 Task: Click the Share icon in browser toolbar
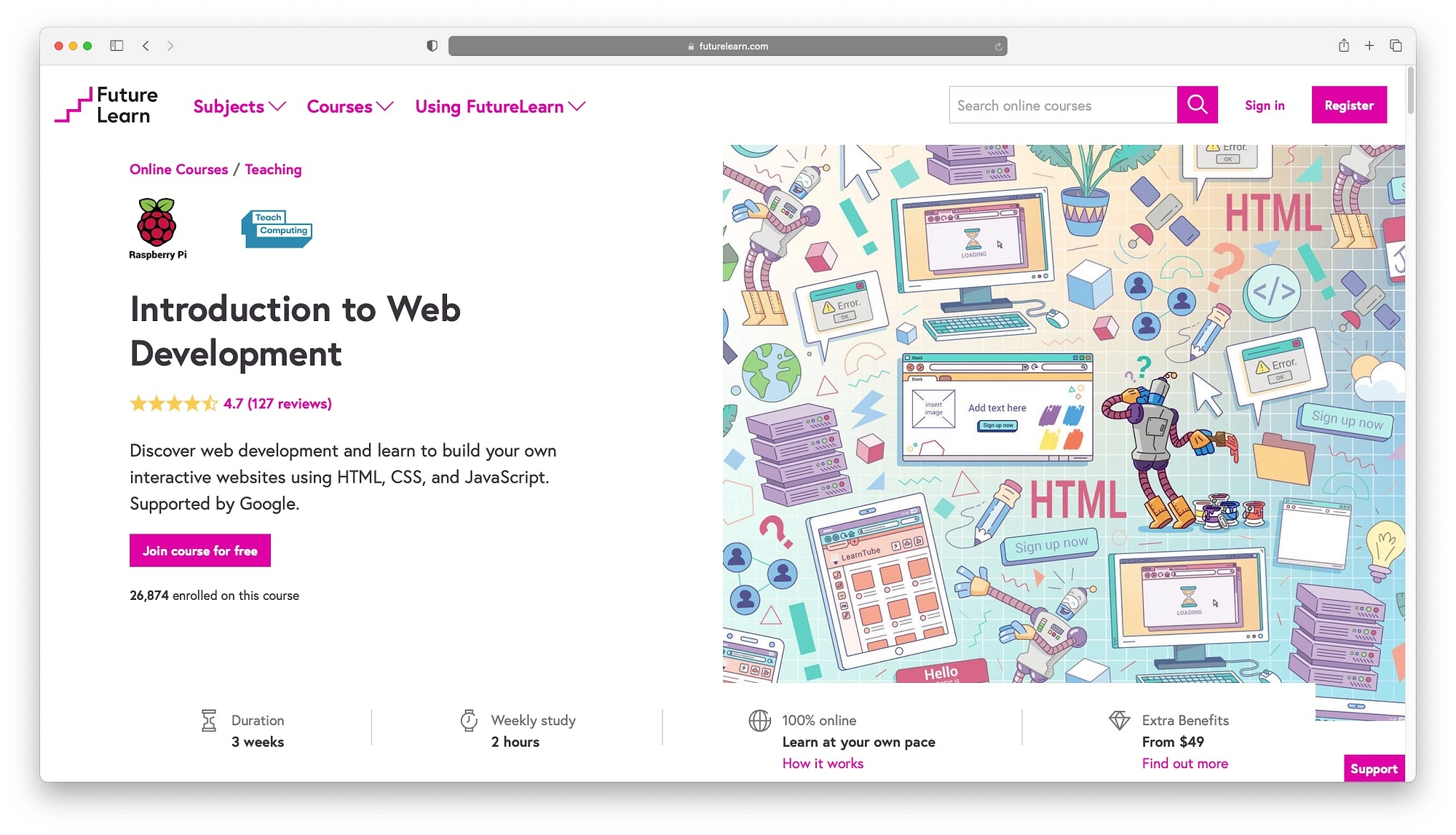1344,46
